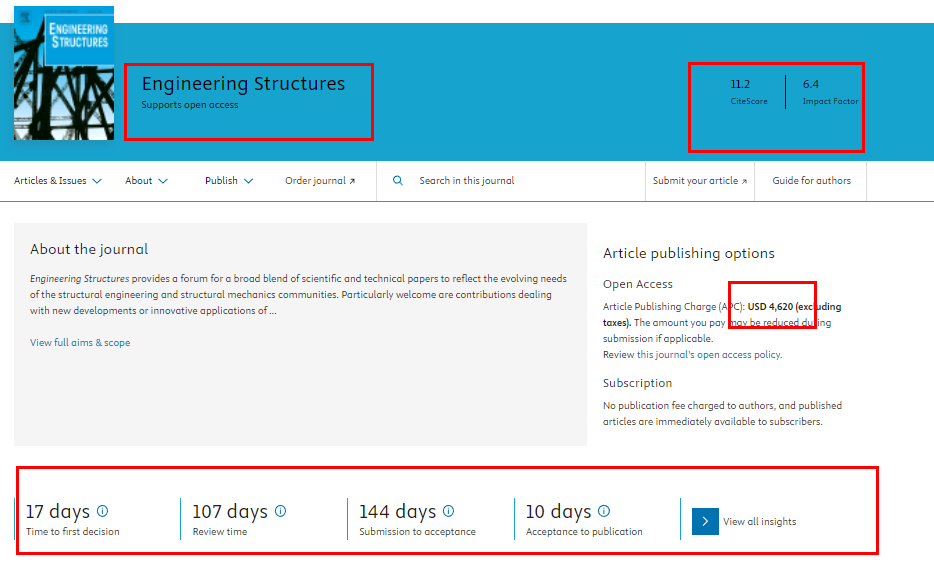This screenshot has width=934, height=565.
Task: Click the info icon beside 10 days
Action: click(604, 511)
